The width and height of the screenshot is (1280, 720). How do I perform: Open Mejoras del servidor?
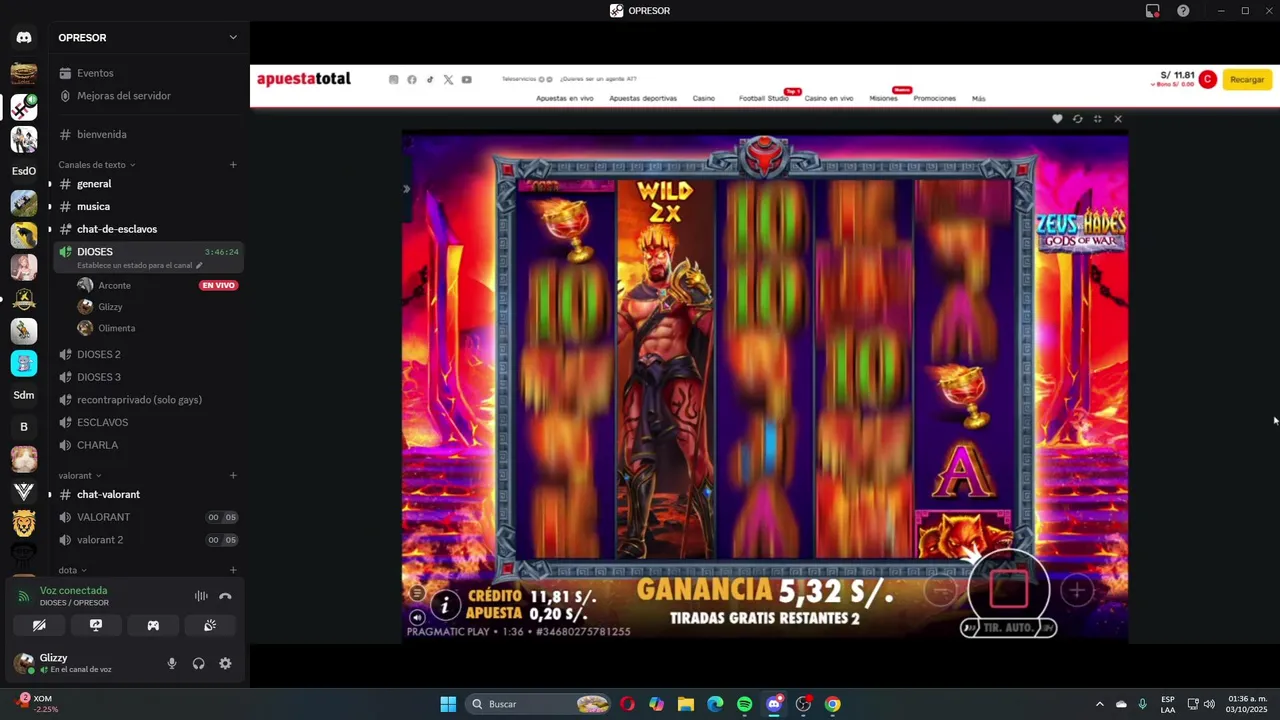(148, 96)
